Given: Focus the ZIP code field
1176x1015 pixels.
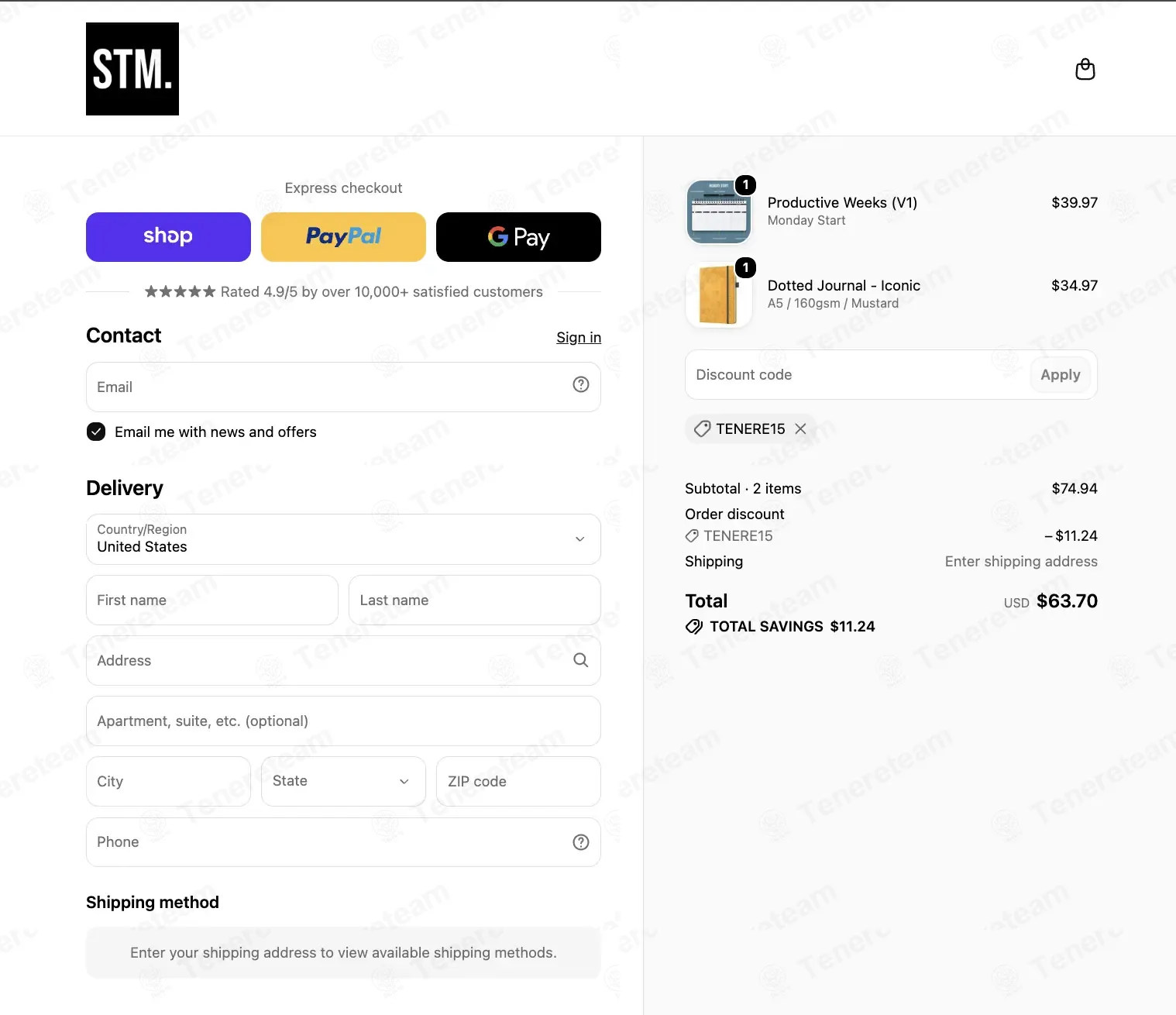Looking at the screenshot, I should [518, 781].
